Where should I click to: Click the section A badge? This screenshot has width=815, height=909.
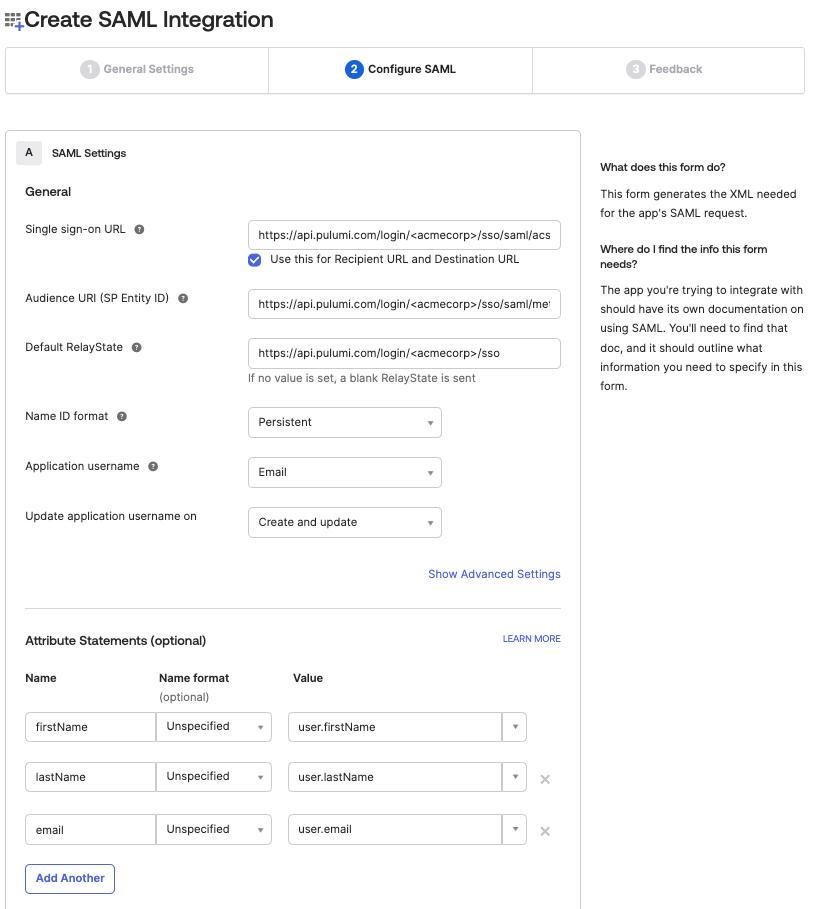[x=29, y=153]
